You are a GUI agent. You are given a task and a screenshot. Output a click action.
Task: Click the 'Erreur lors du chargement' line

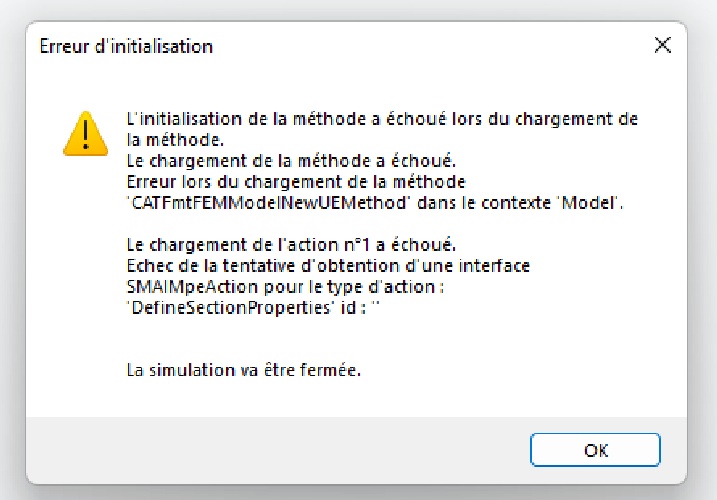click(x=296, y=182)
